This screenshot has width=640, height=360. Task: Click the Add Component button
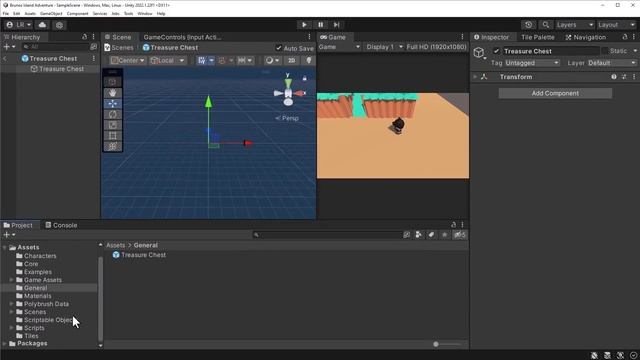(x=555, y=93)
